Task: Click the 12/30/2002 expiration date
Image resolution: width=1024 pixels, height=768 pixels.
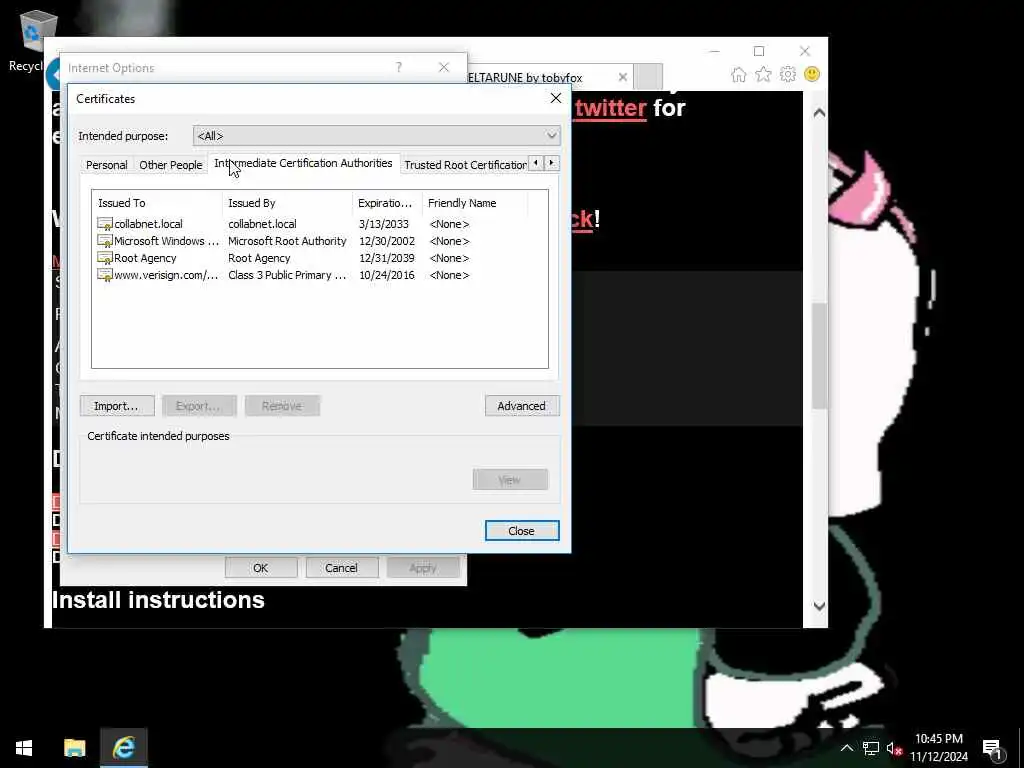Action: [x=387, y=241]
